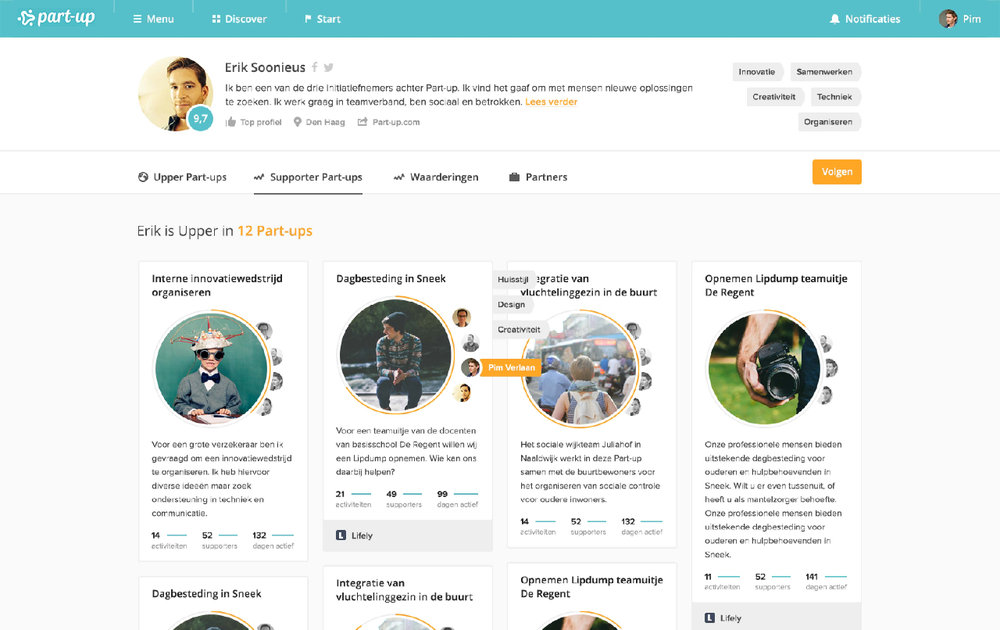
Task: Select the Innovatie tag
Action: pos(757,72)
